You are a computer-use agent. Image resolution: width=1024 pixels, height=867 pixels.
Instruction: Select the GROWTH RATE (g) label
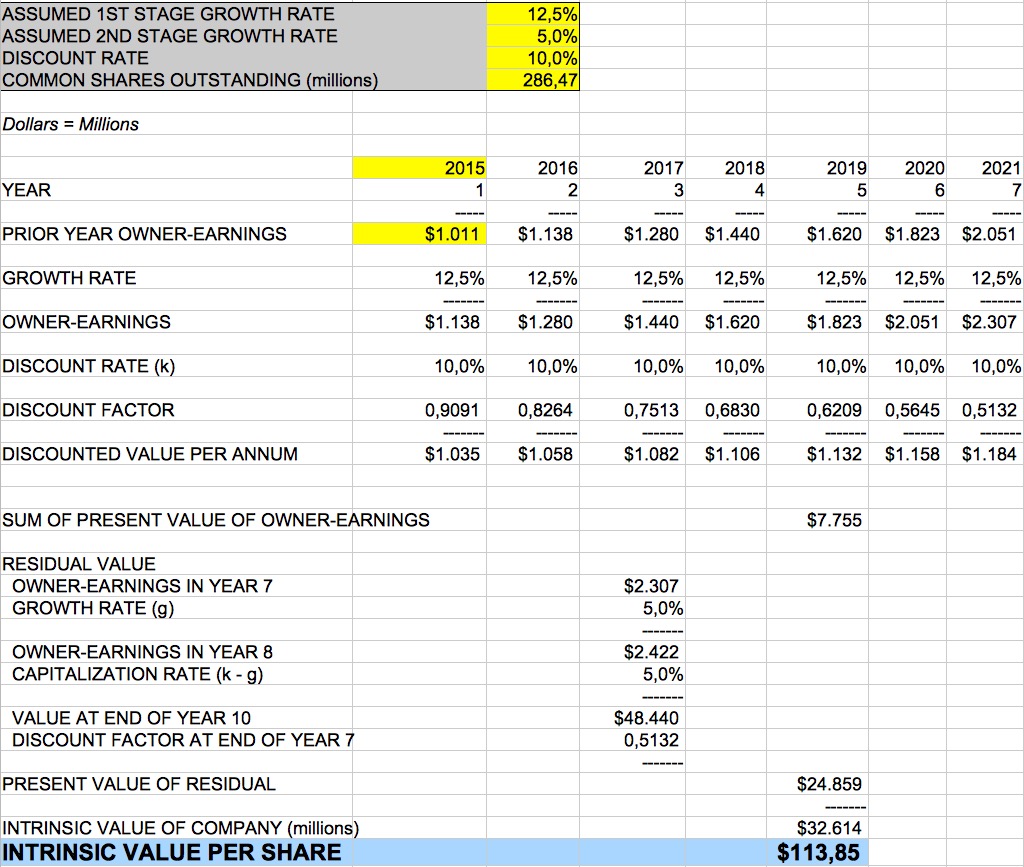[x=93, y=608]
